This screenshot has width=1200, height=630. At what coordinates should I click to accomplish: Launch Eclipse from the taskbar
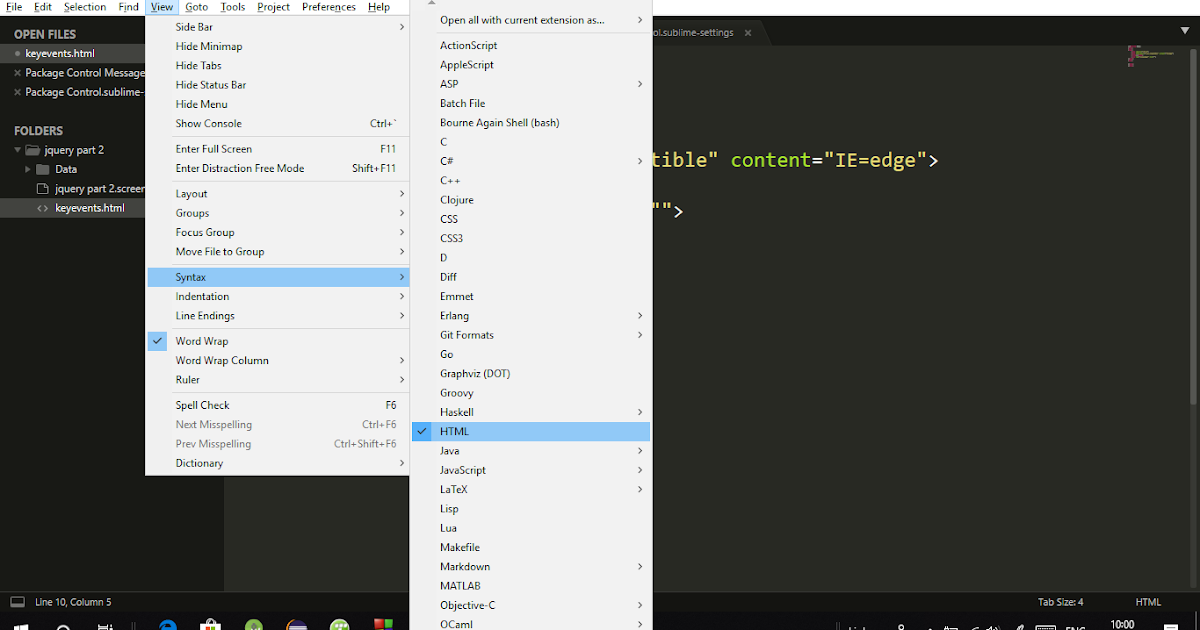click(x=295, y=625)
